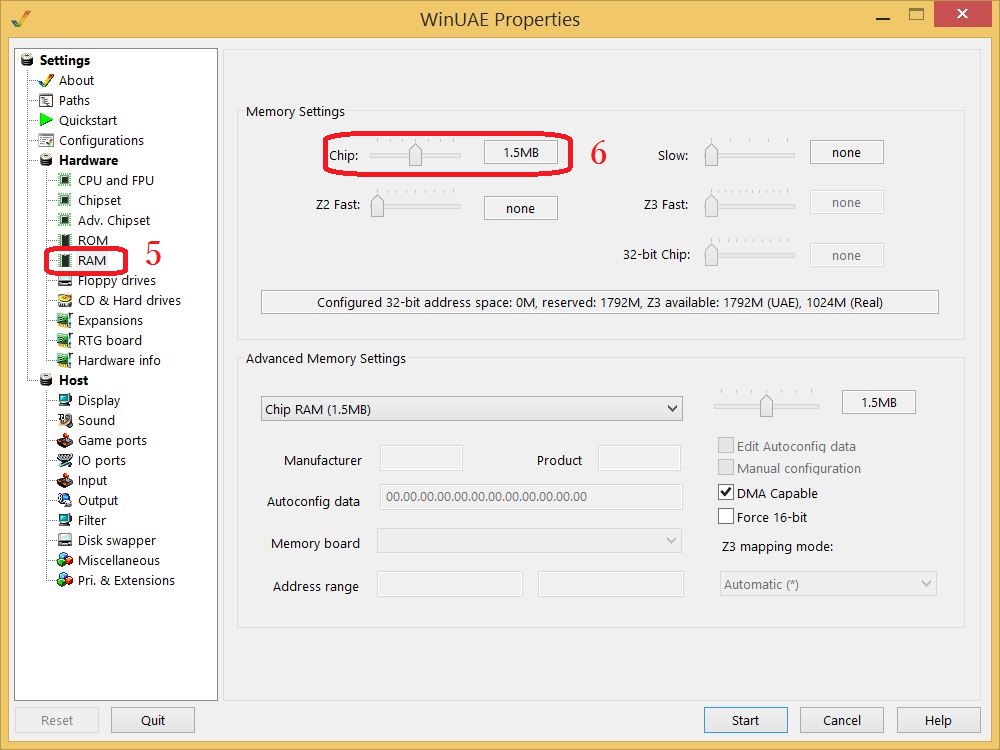Toggle Edit Autoconfig data checkbox
This screenshot has width=1000, height=750.
click(726, 445)
